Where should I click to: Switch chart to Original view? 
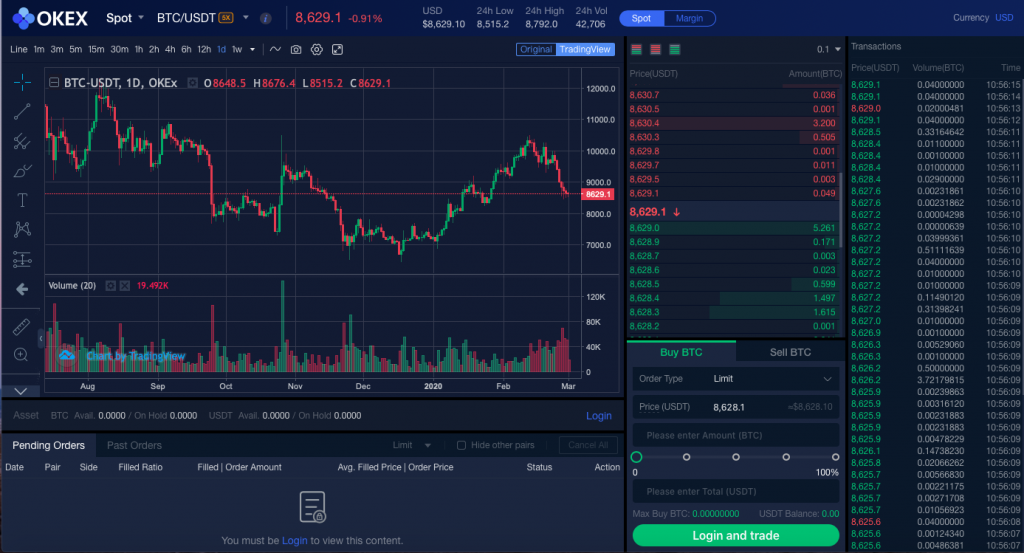pos(536,50)
